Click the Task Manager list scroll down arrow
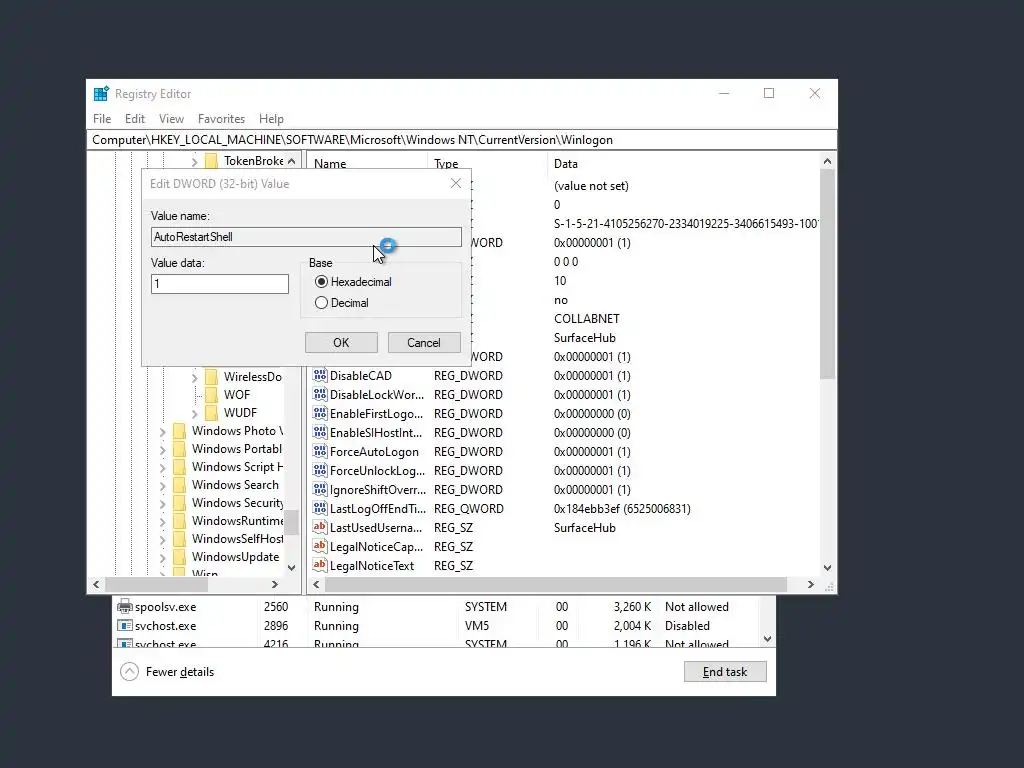1024x768 pixels. click(767, 639)
